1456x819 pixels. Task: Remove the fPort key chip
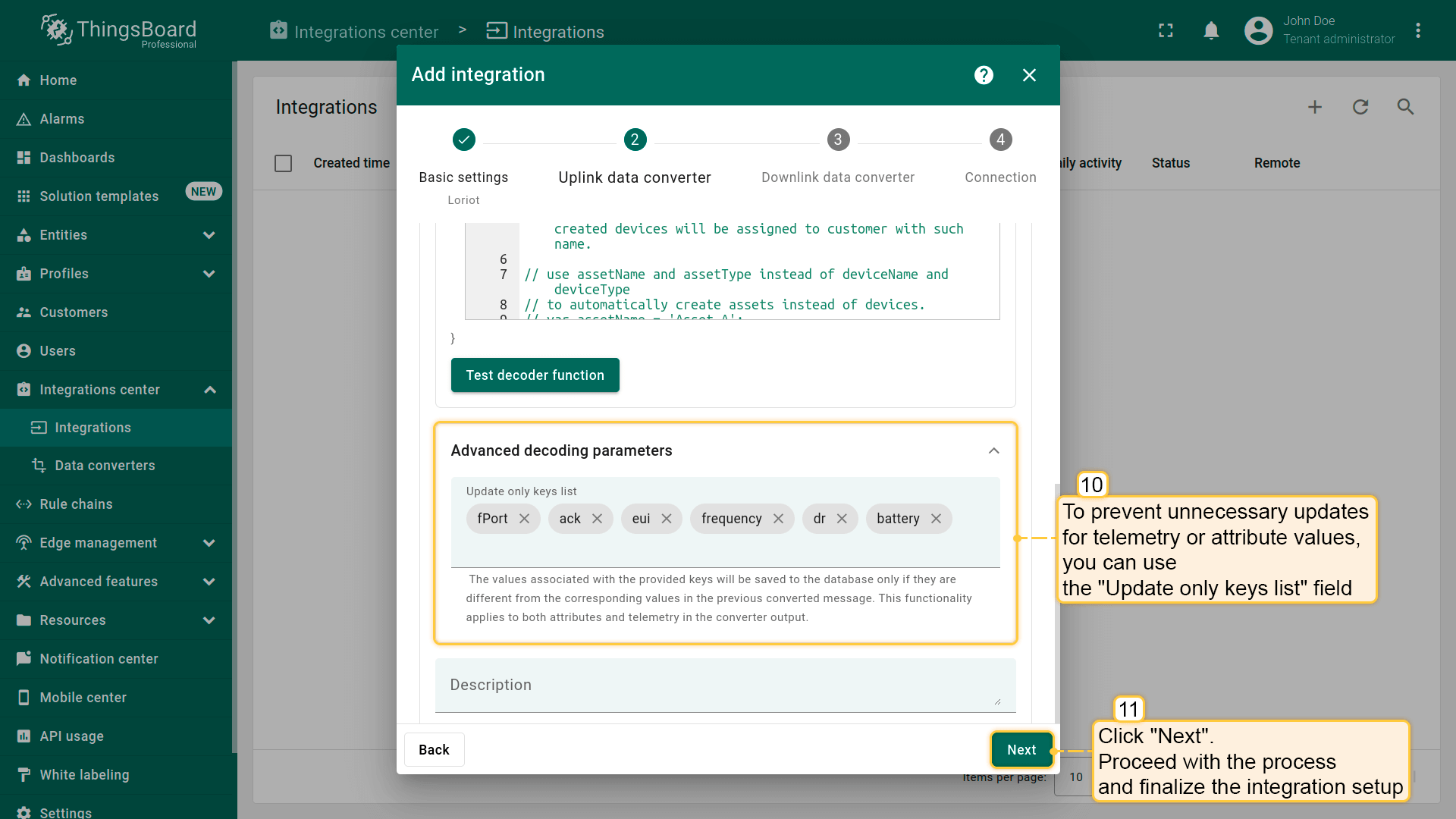point(524,519)
